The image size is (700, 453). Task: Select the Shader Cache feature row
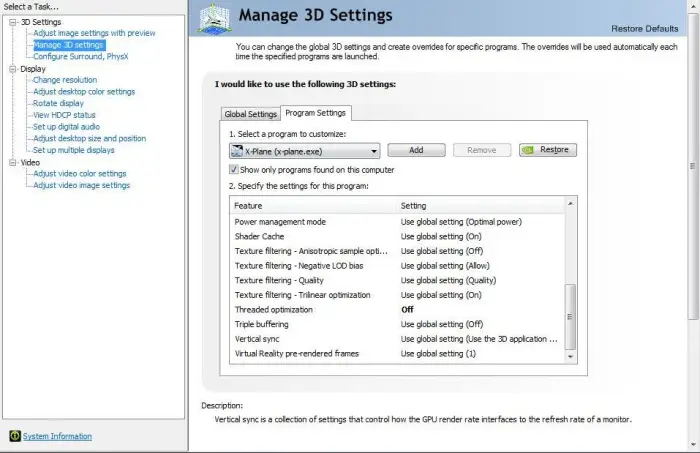pos(397,237)
